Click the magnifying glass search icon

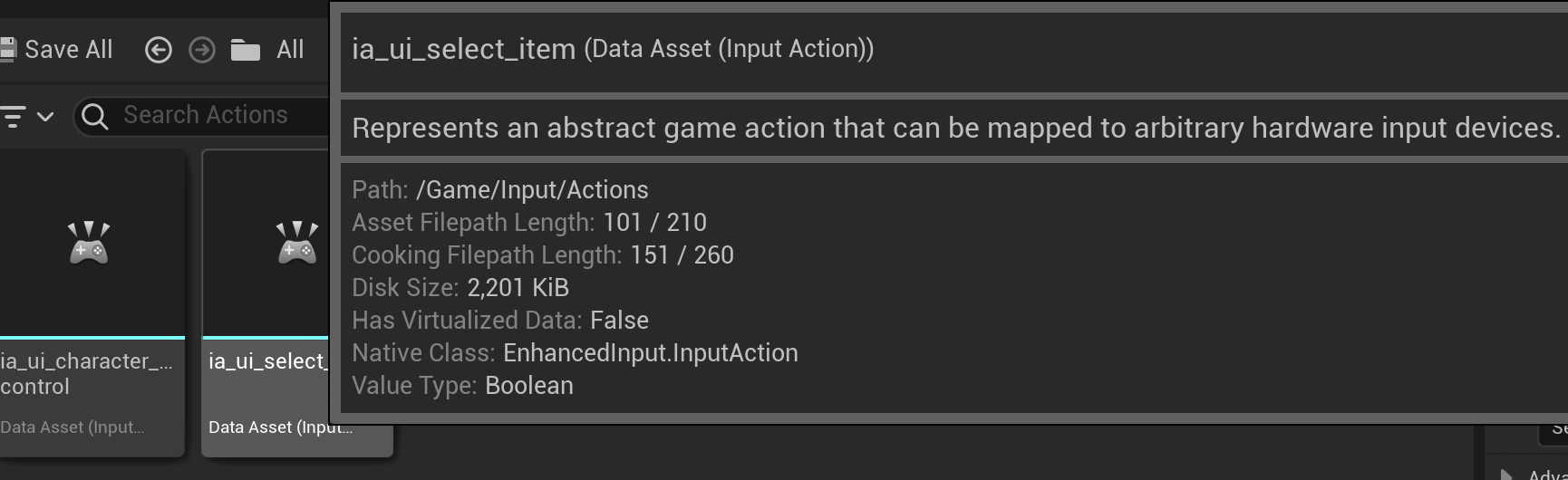coord(94,116)
